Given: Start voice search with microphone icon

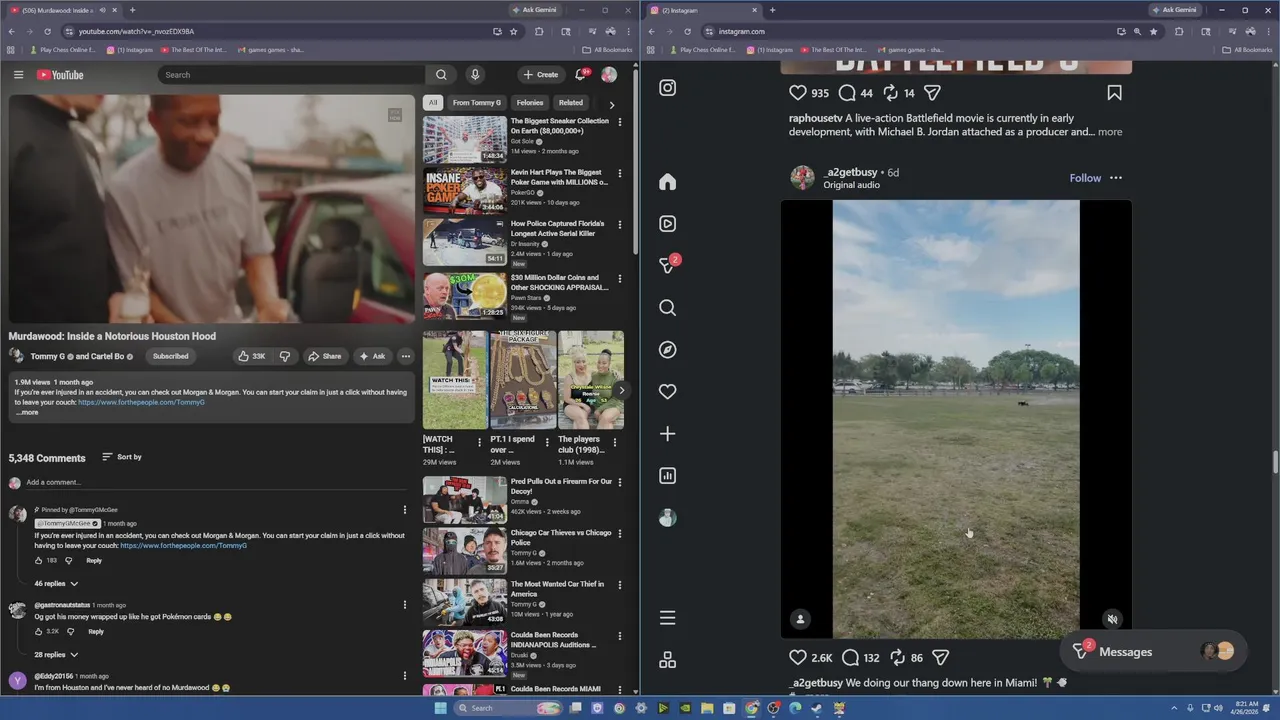Looking at the screenshot, I should [475, 75].
